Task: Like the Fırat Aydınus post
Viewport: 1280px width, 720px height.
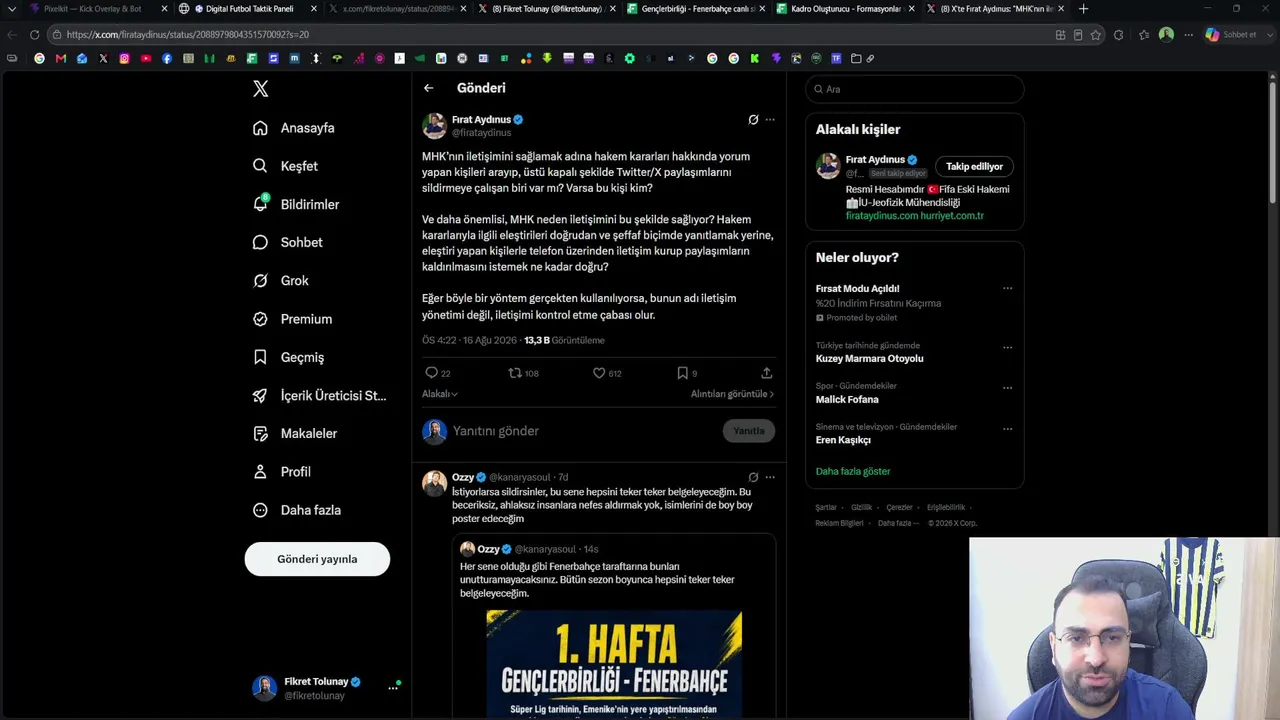Action: tap(599, 373)
